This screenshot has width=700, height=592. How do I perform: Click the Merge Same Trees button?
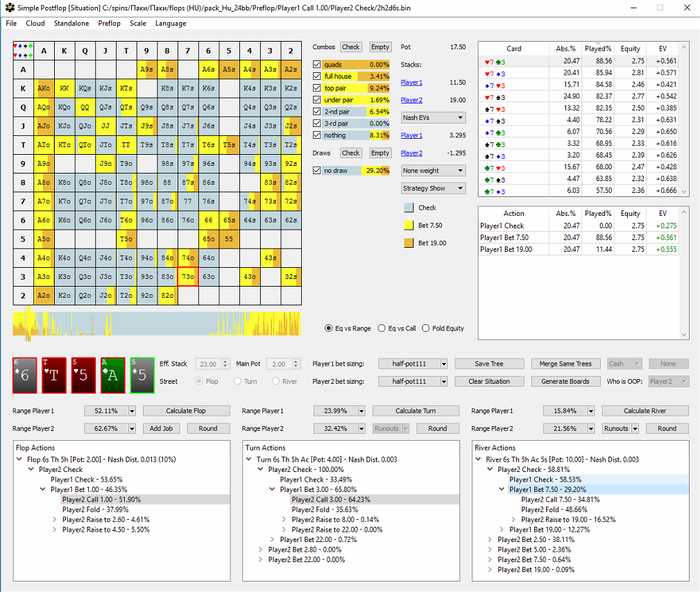pos(566,364)
